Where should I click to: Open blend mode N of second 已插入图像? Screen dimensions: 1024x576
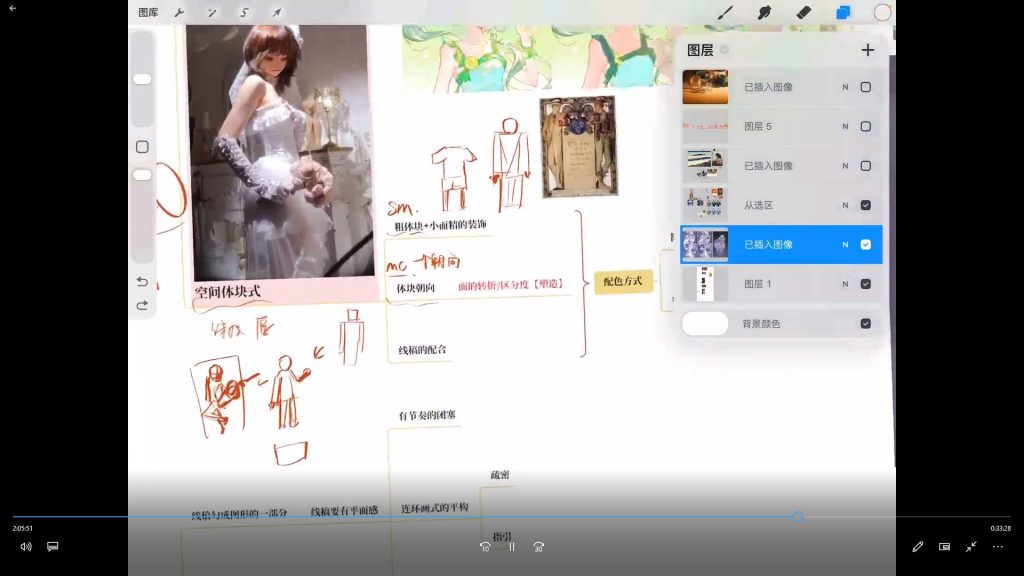click(845, 166)
